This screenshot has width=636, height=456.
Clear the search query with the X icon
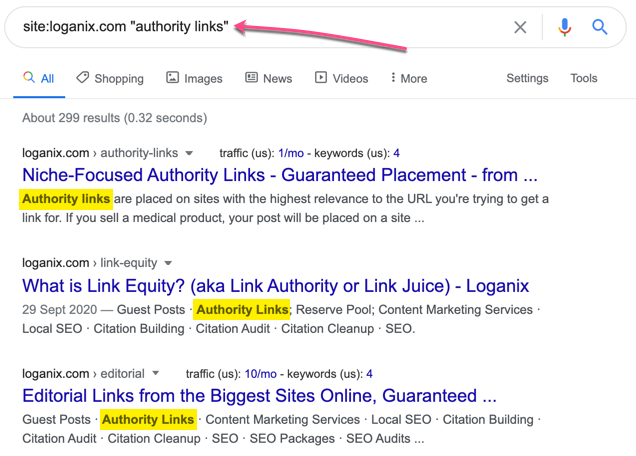(520, 27)
